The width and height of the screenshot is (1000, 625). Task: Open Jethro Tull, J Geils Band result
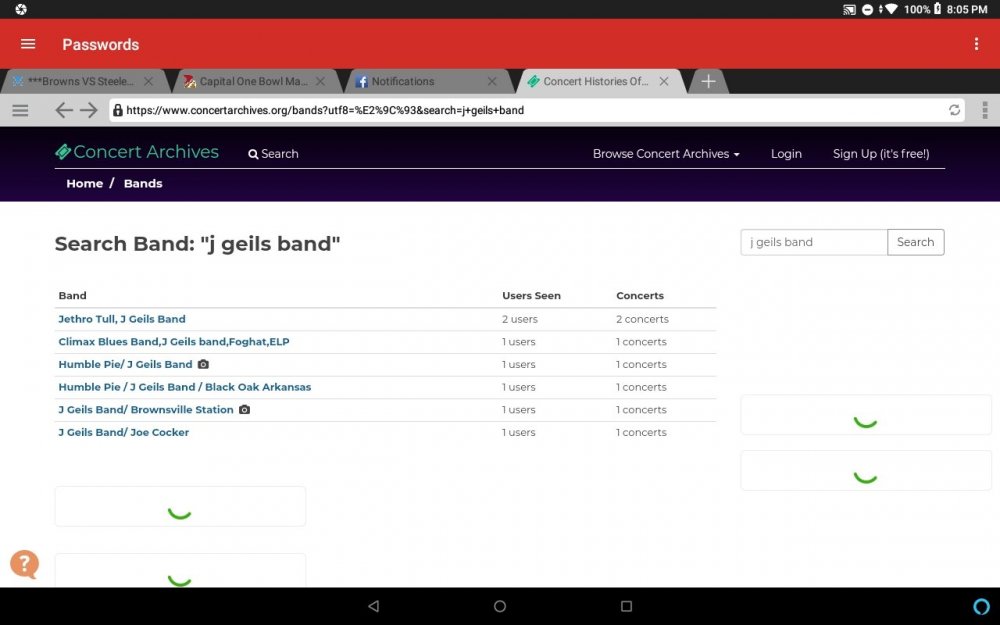122,319
